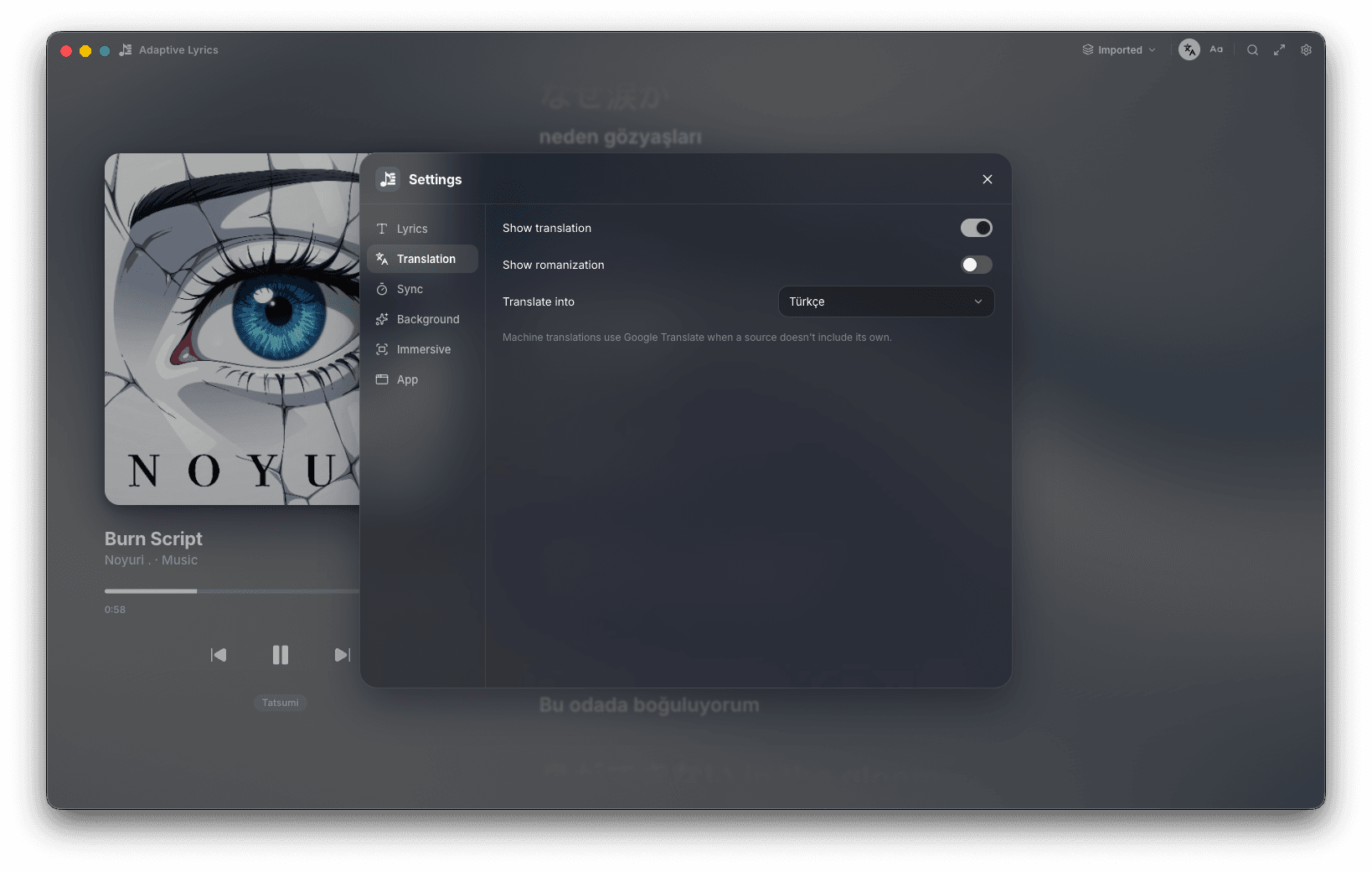Click the settings gear icon in title bar
This screenshot has height=871, width=1372.
point(1306,50)
